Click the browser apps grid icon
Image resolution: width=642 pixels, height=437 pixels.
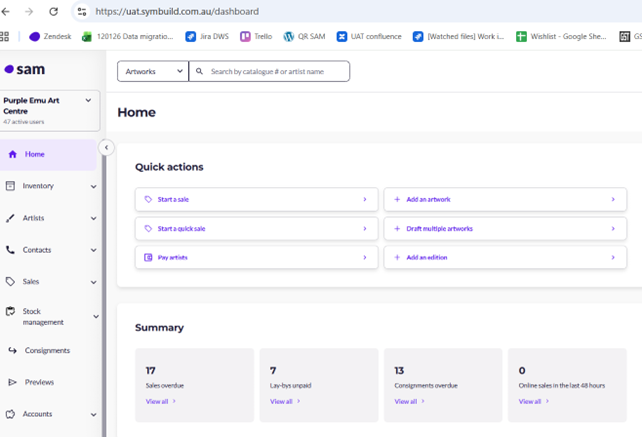[5, 37]
